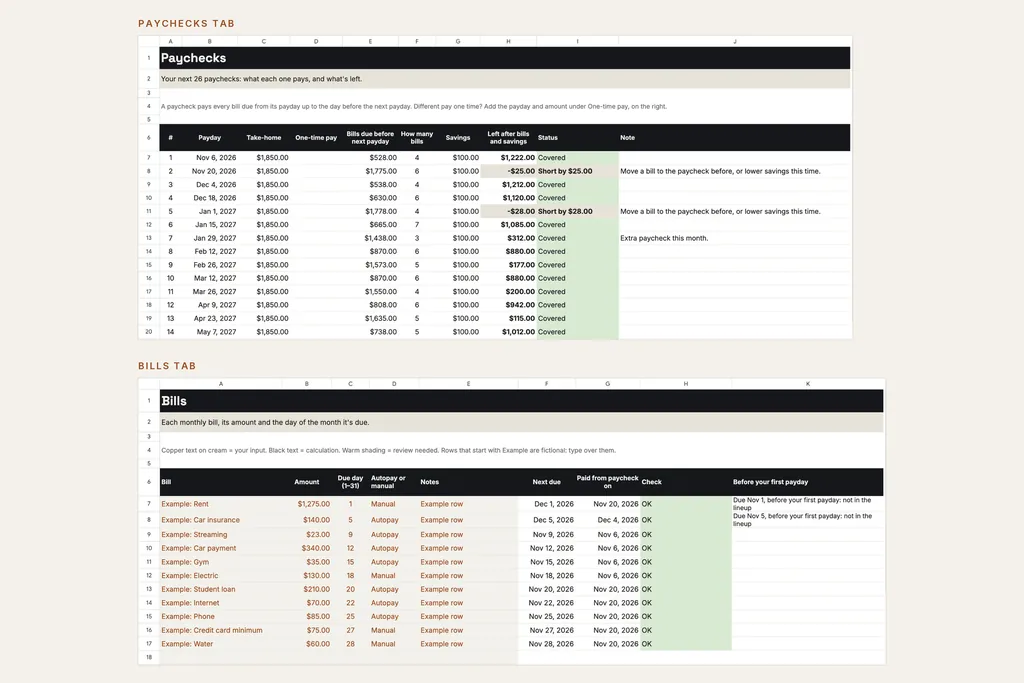
Task: Select the 'Example: Water' bill cell
Action: 221,644
